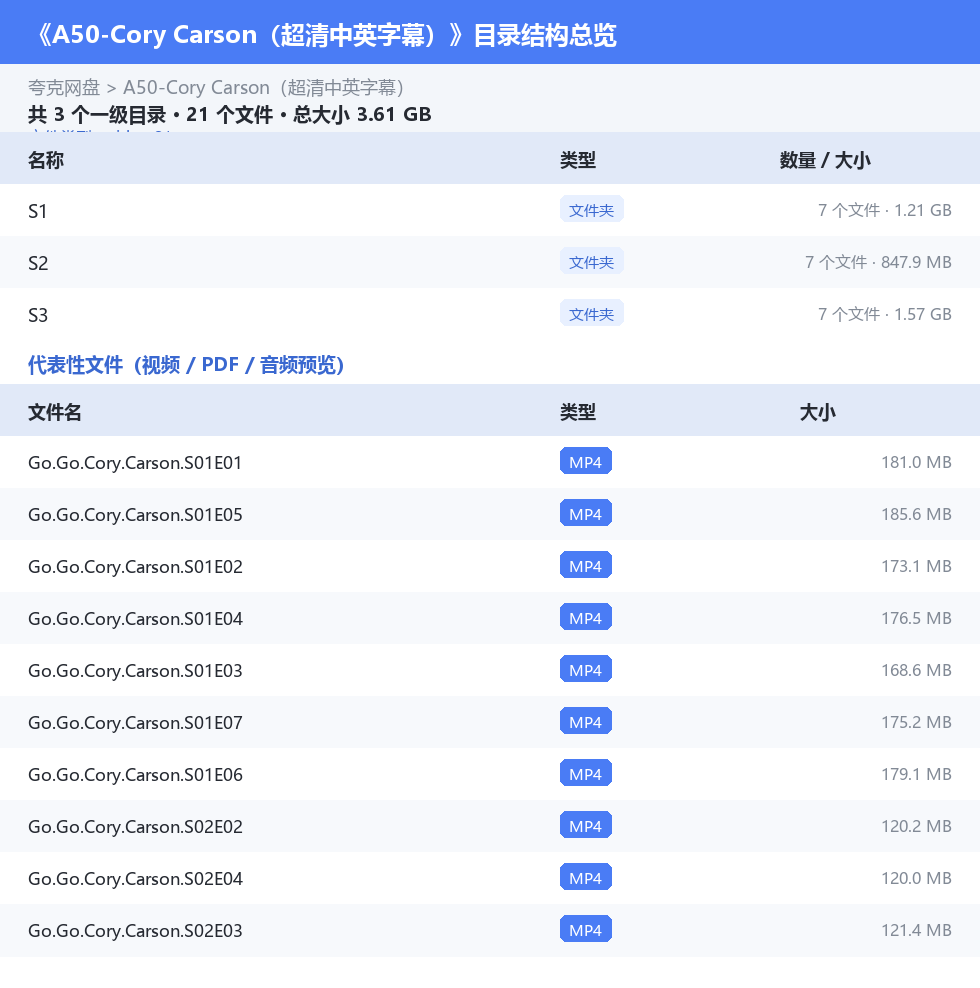This screenshot has height=988, width=980.
Task: Click the 179.1 MB size value
Action: click(x=916, y=774)
